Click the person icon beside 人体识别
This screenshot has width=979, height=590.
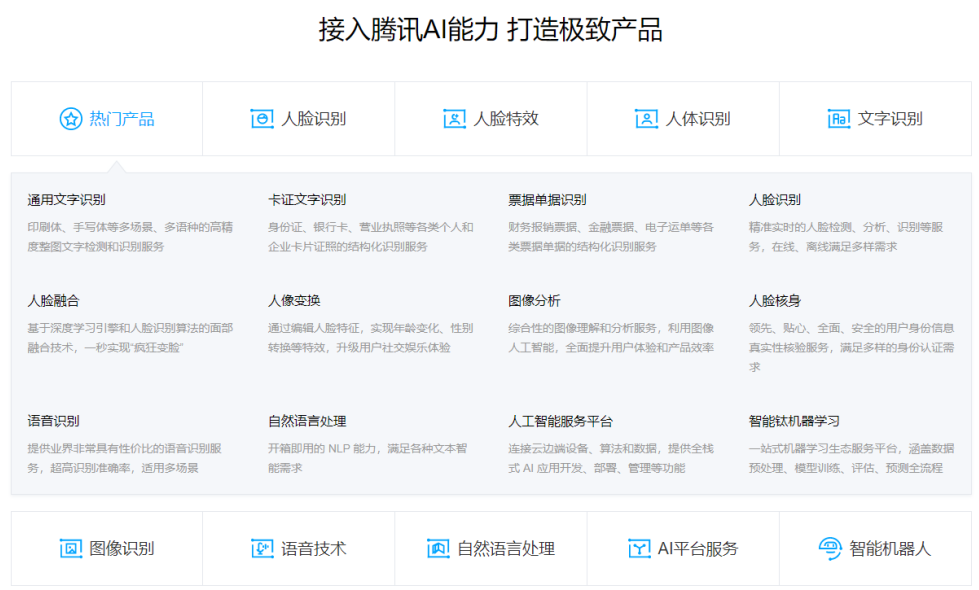(x=647, y=119)
